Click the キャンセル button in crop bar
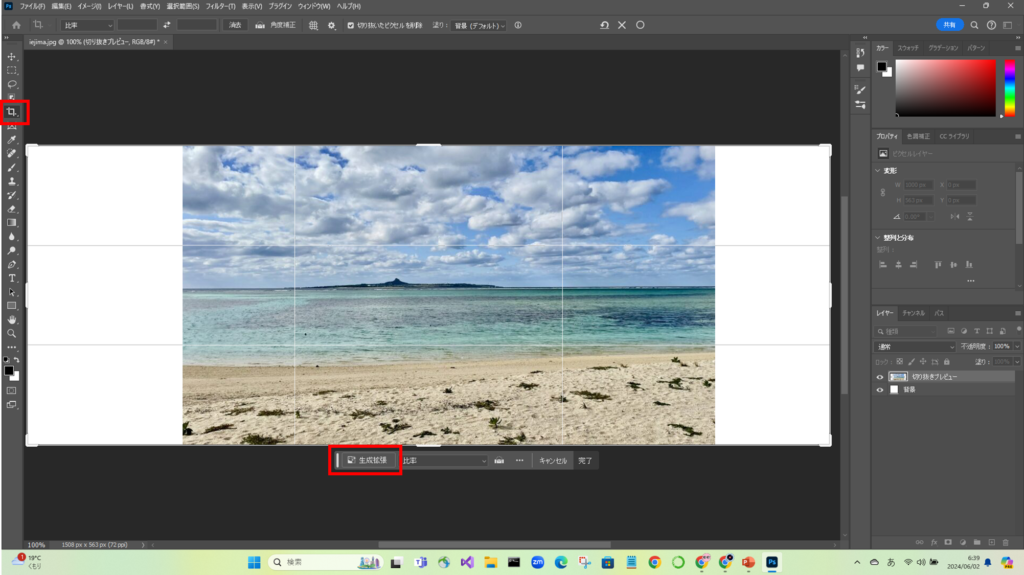This screenshot has width=1024, height=575. pyautogui.click(x=553, y=461)
